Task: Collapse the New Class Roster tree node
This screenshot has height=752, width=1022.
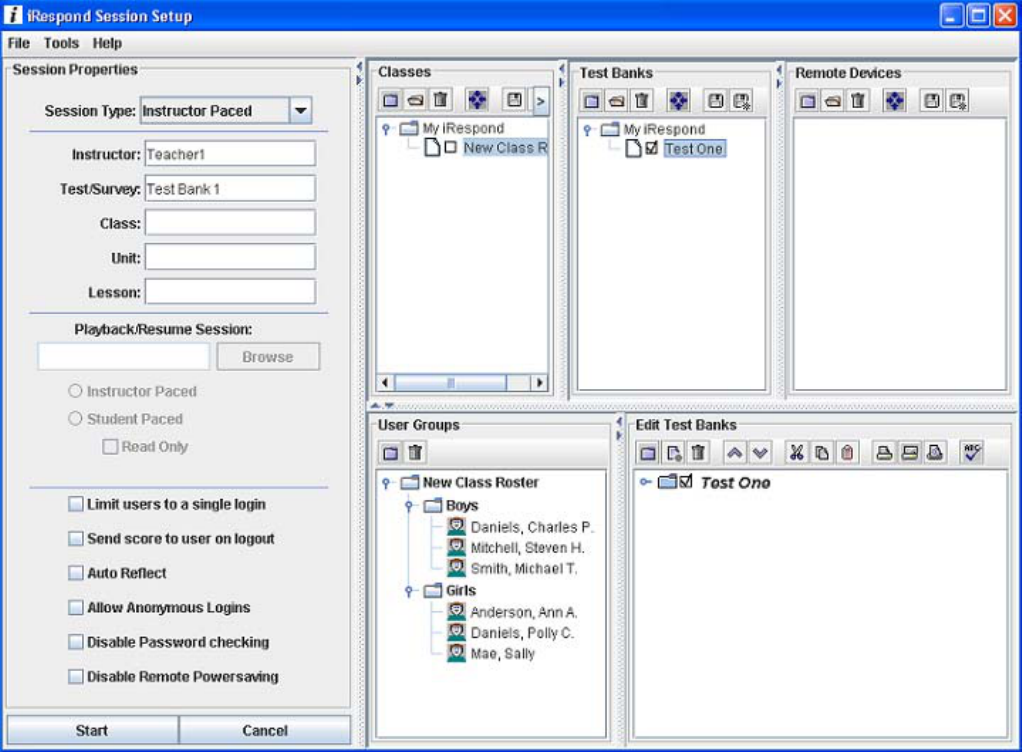Action: point(386,482)
